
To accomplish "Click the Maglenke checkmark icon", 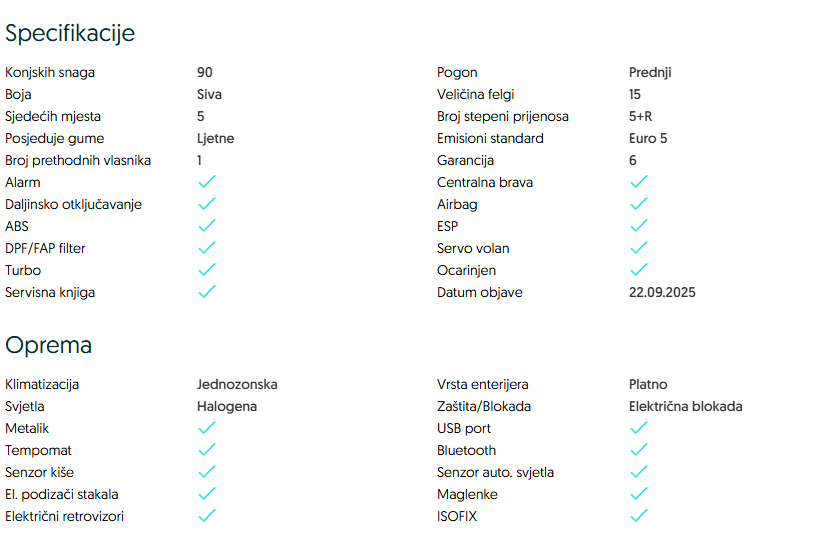I will point(639,494).
